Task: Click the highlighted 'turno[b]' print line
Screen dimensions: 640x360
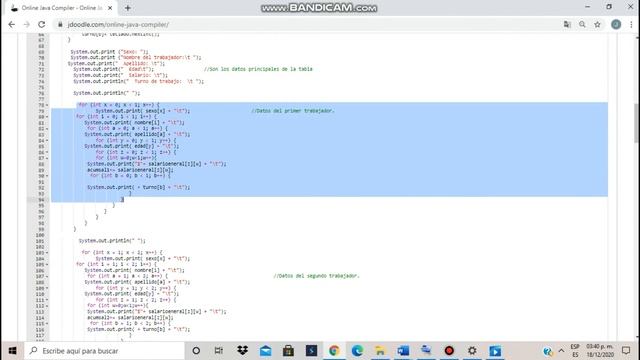Action: tap(139, 187)
